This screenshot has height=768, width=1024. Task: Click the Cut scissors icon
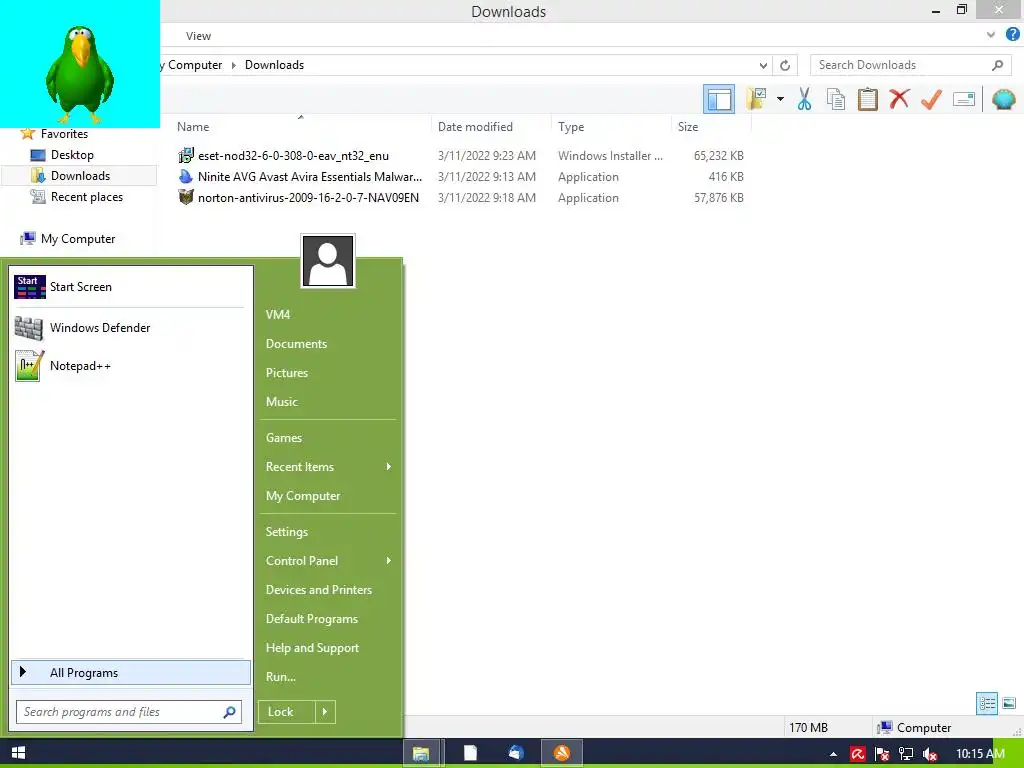click(x=804, y=99)
